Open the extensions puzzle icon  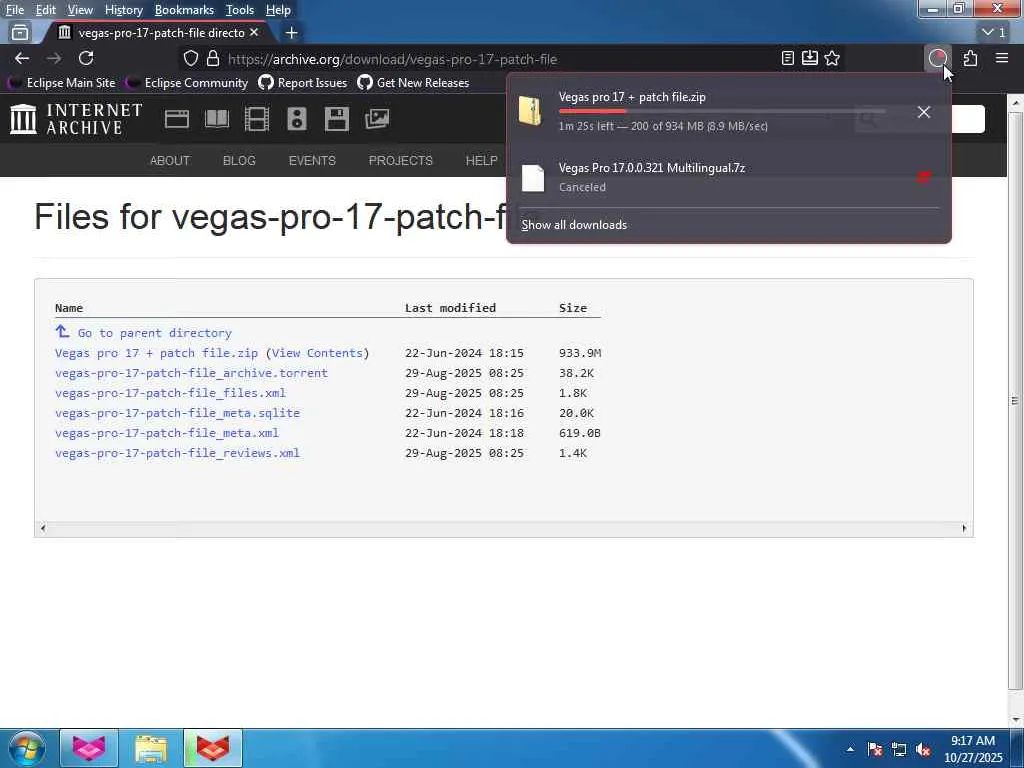(x=970, y=58)
